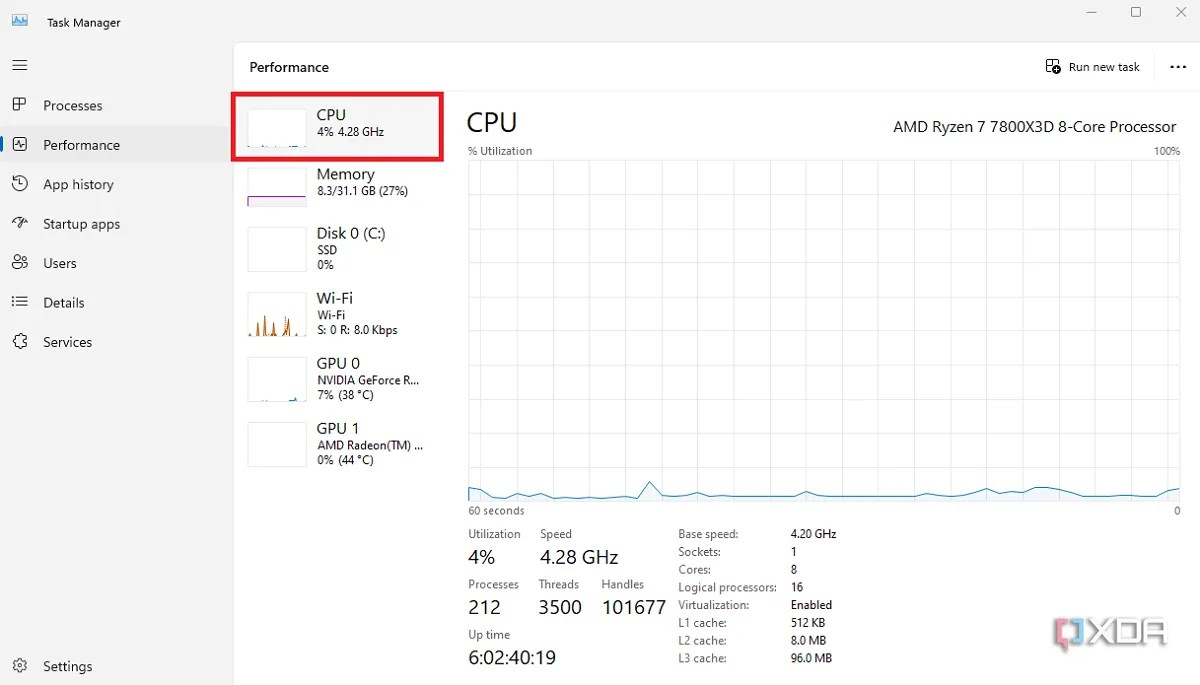Select the Wi-Fi performance panel
1200x685 pixels.
[340, 313]
